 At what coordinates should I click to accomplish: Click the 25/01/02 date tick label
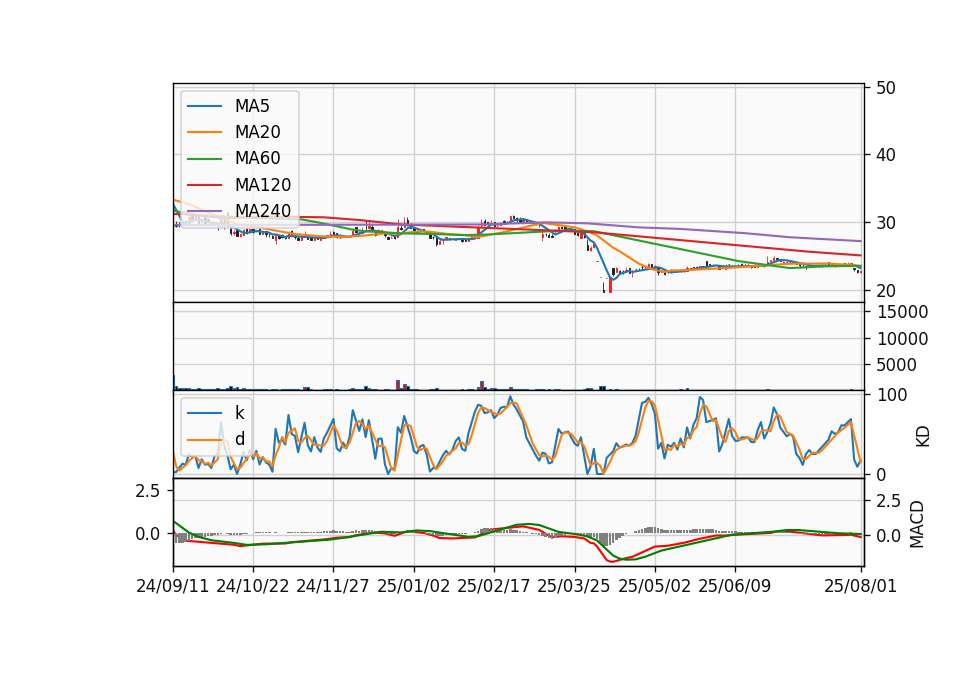tap(413, 586)
